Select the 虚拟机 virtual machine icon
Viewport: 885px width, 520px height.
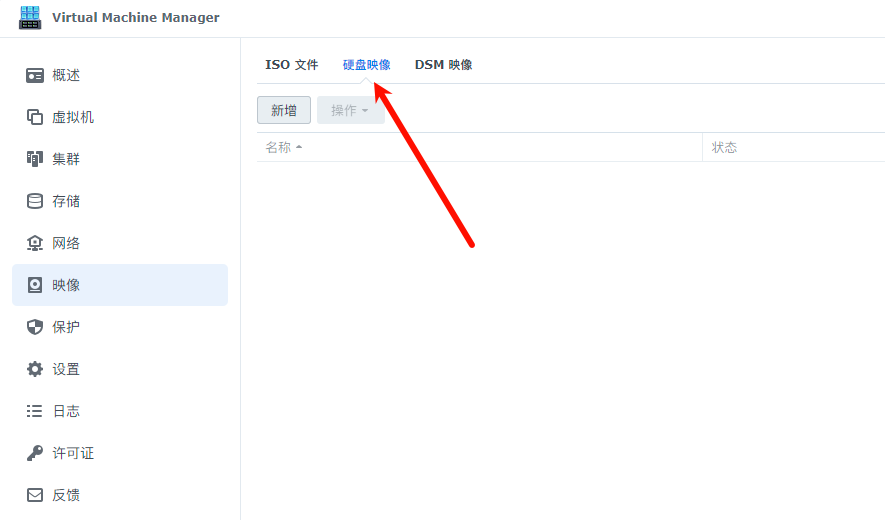point(35,117)
